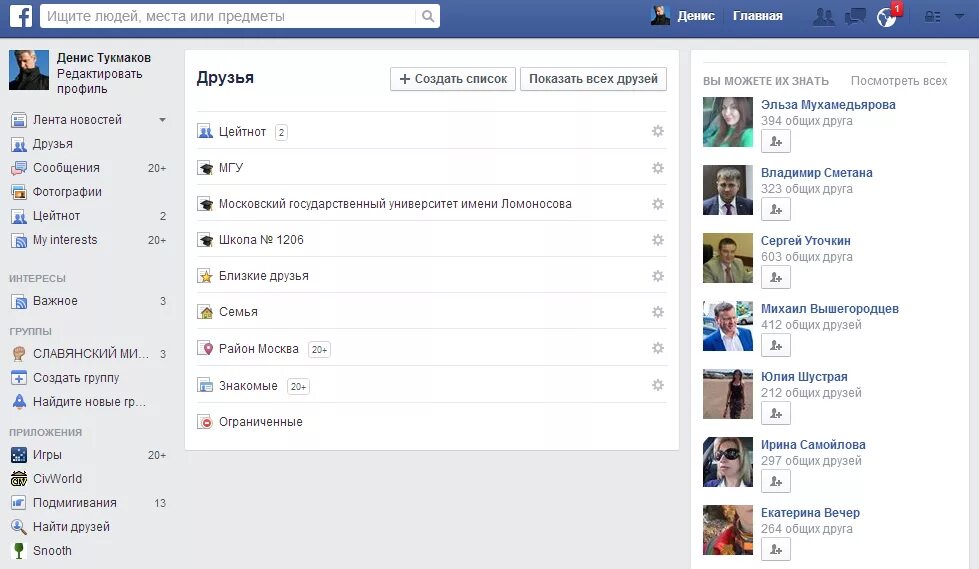Click Эльза Мухамедьярова's photo thumbnail
979x569 pixels.
tap(728, 122)
